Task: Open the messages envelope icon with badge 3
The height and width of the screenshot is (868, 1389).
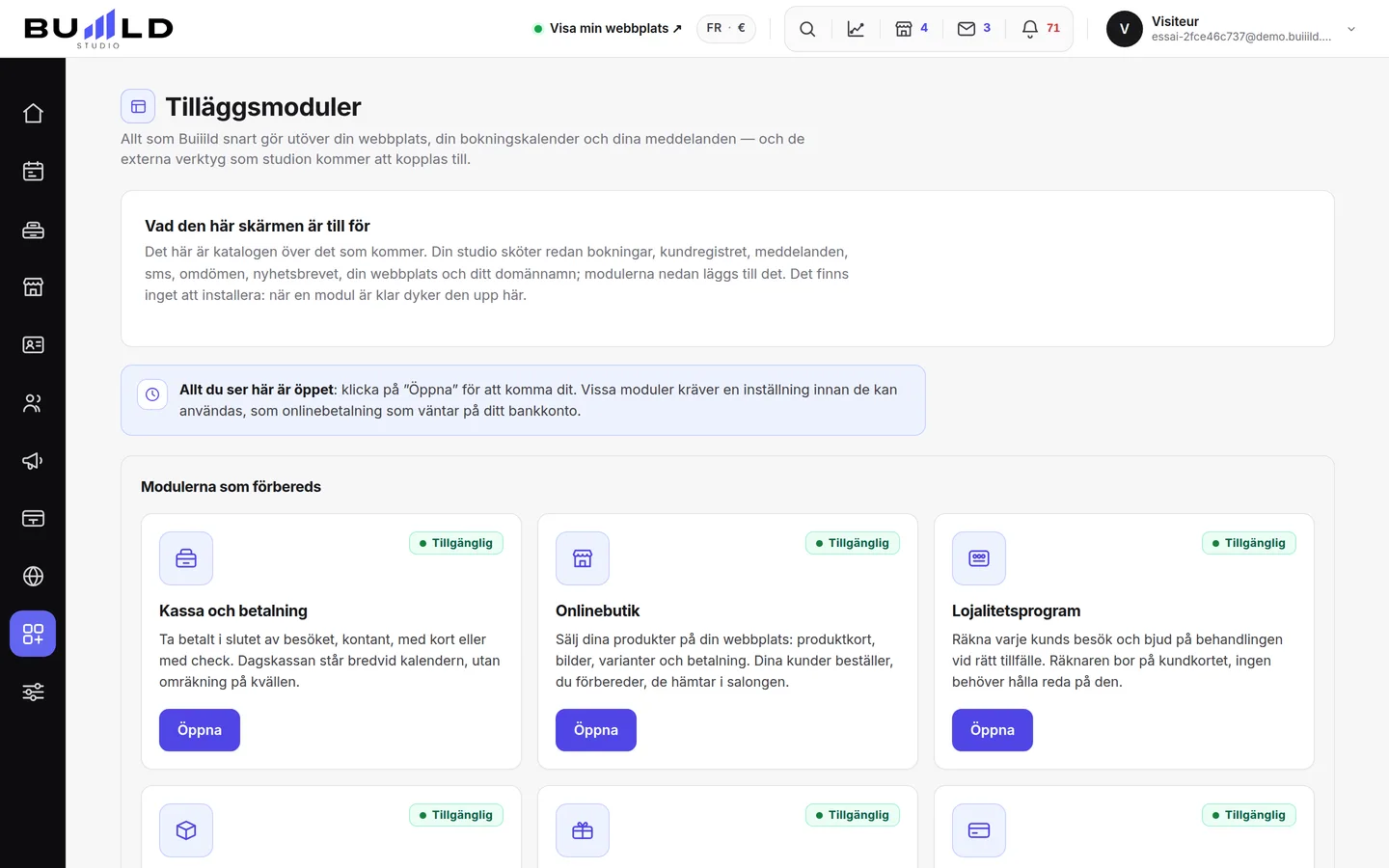Action: point(974,29)
